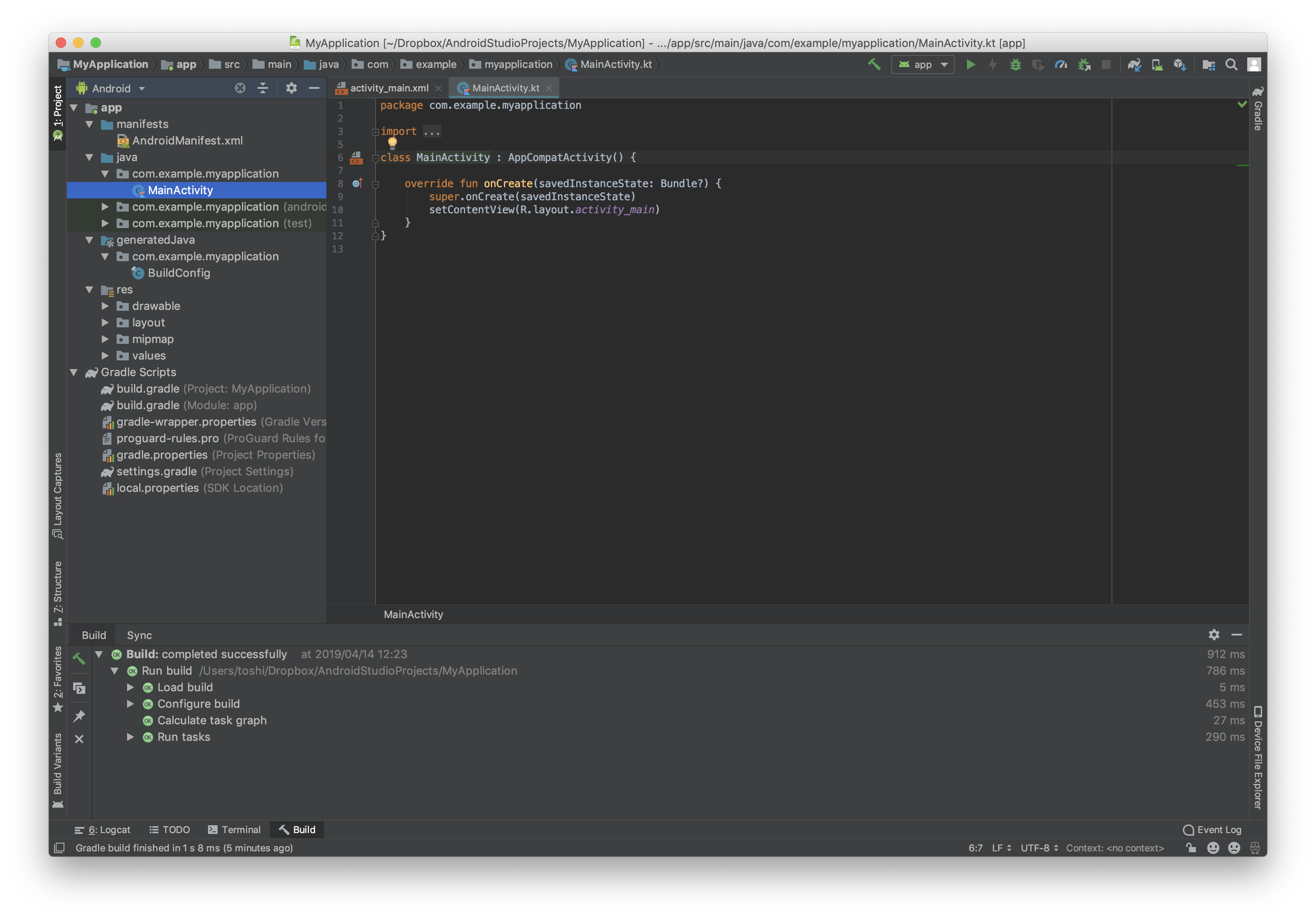1316x921 pixels.
Task: Click the happy smiley feedback icon
Action: click(x=1213, y=847)
